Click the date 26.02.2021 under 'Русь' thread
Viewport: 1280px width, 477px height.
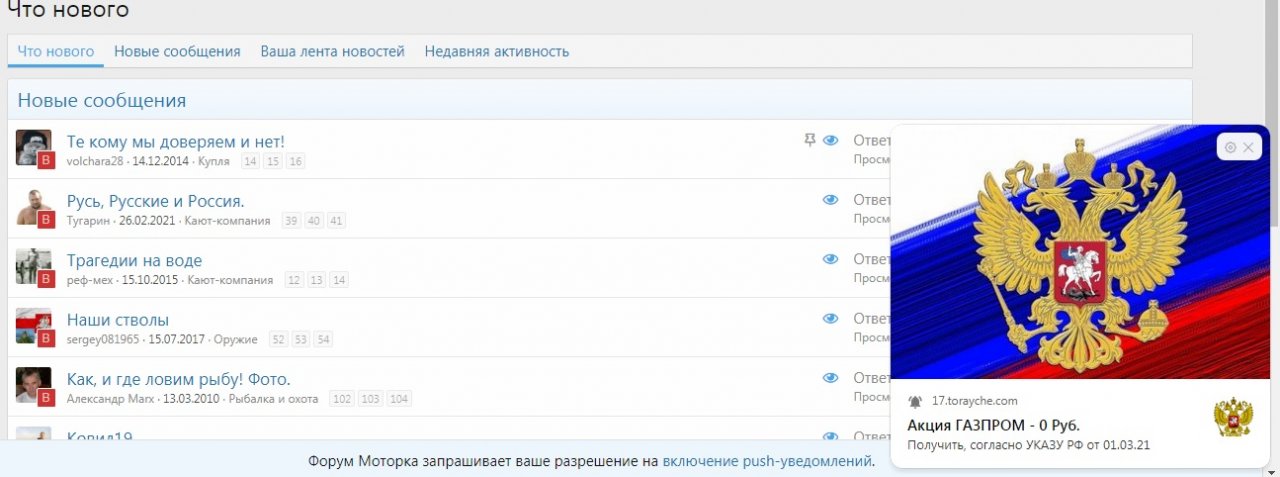(x=148, y=221)
